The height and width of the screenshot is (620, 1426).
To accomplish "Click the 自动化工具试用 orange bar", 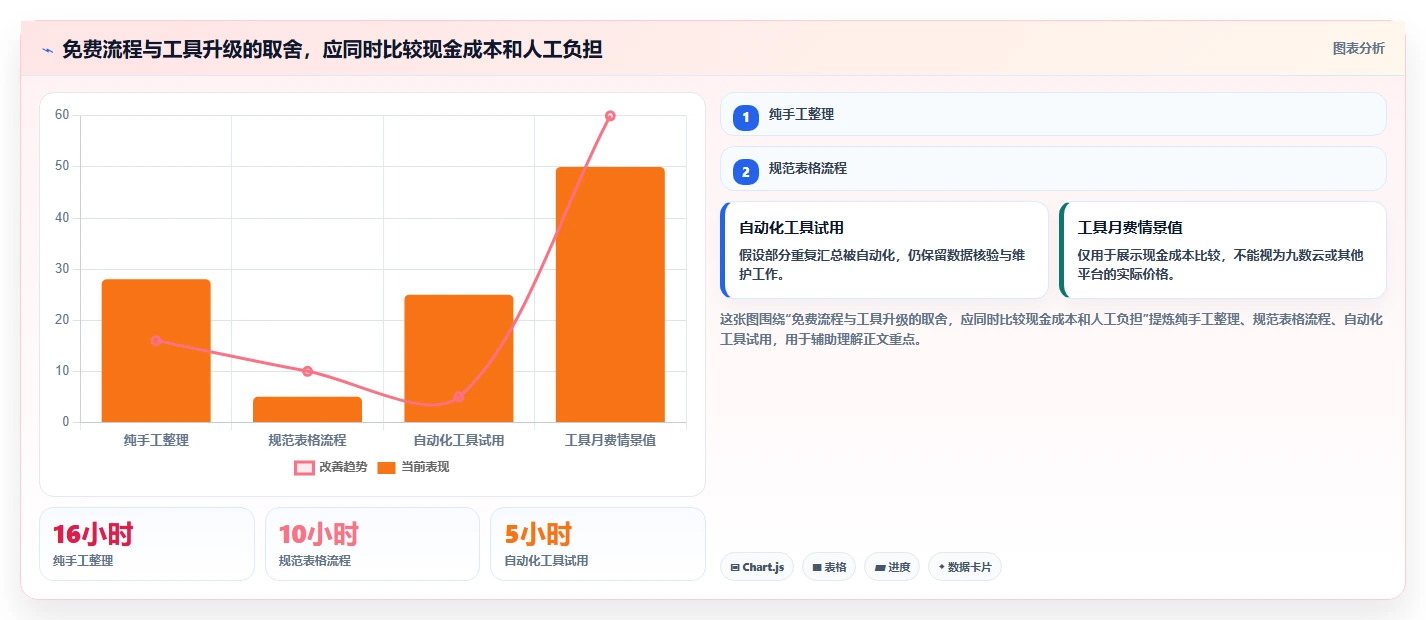I will [x=458, y=358].
